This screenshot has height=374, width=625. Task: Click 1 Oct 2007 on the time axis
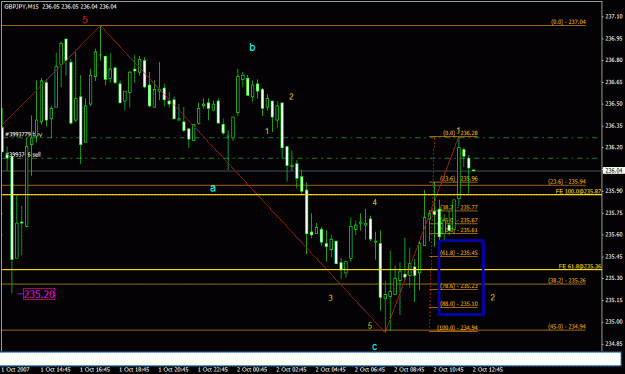[16, 370]
